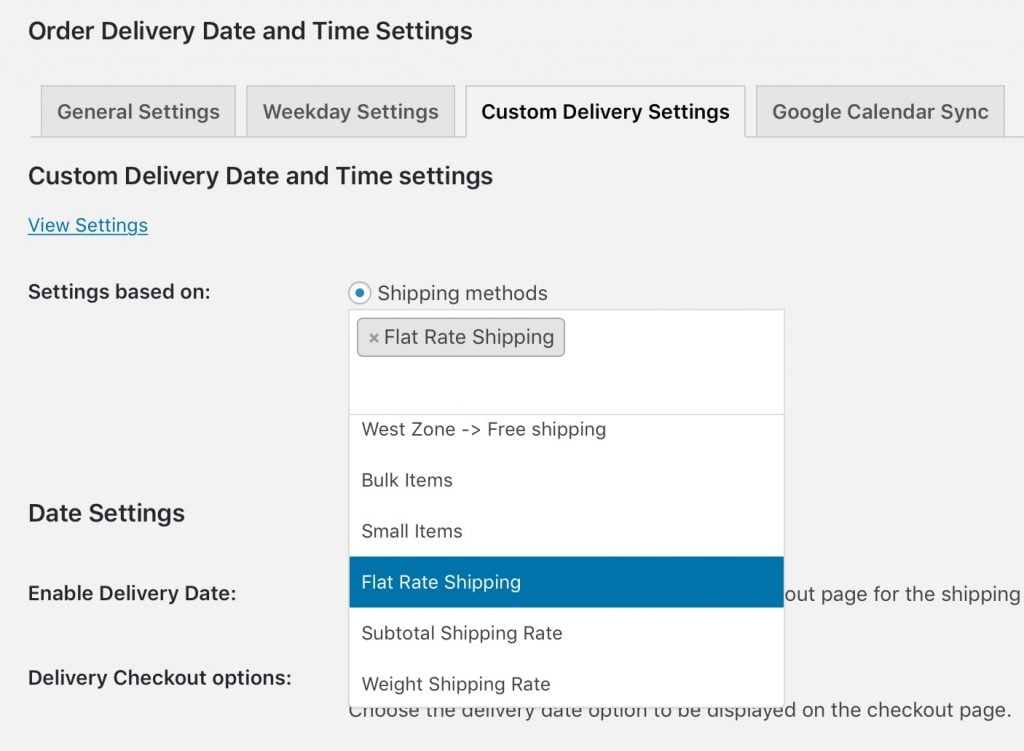This screenshot has height=751, width=1024.
Task: Click the selected Flat Rate Shipping chip text
Action: tap(469, 337)
